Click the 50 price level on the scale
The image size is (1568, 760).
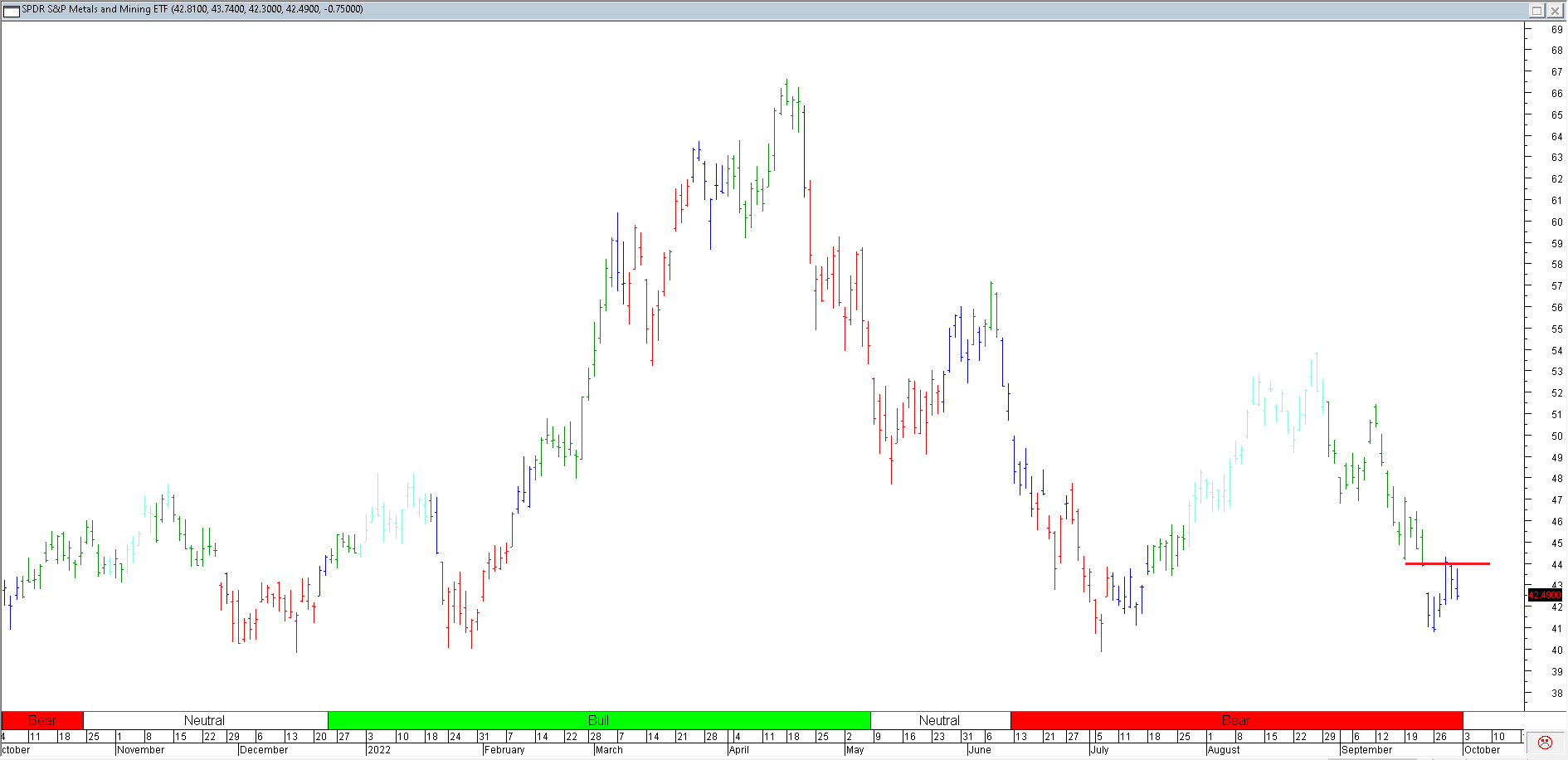point(1556,436)
